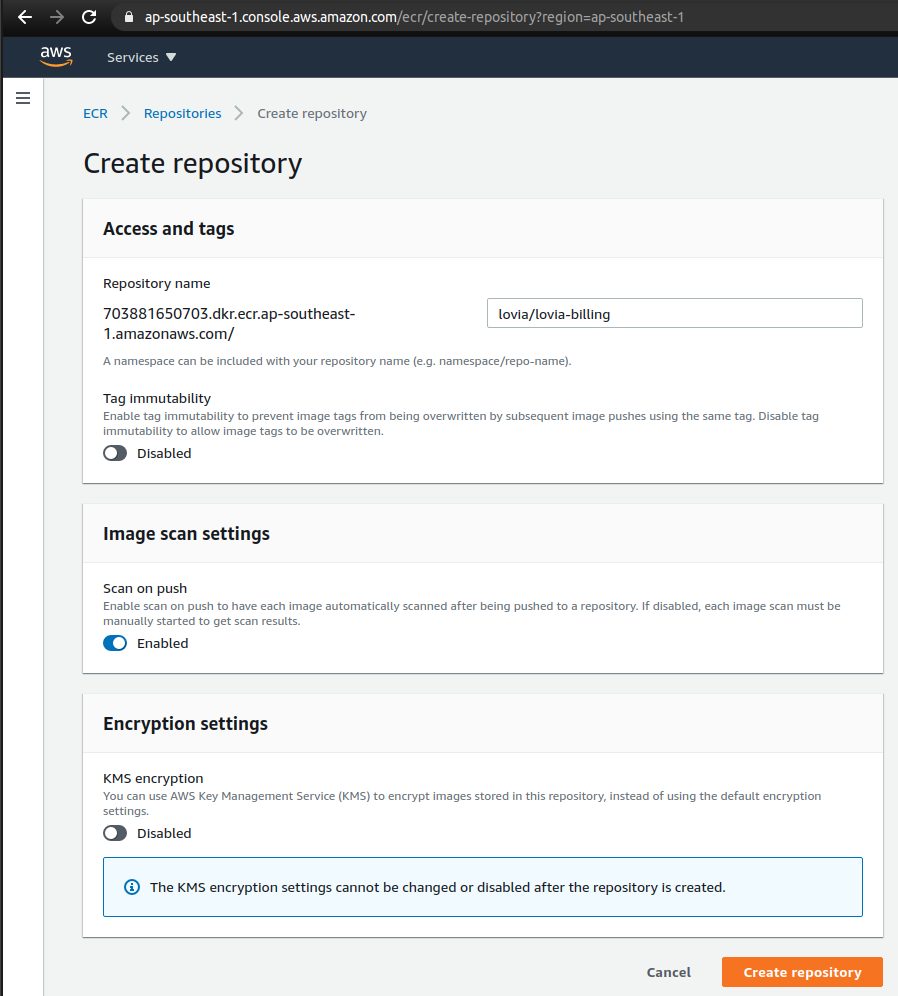Click the Image scan settings heading

pos(186,534)
